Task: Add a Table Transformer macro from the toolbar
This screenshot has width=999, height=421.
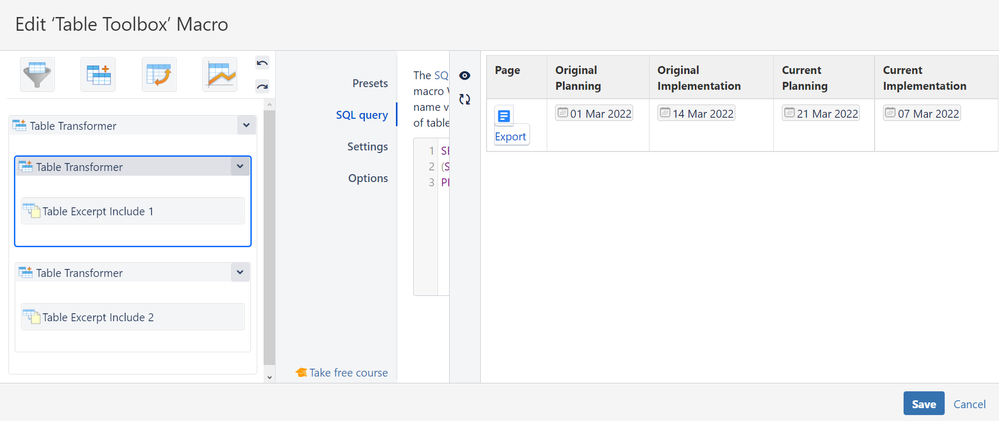Action: [x=98, y=75]
